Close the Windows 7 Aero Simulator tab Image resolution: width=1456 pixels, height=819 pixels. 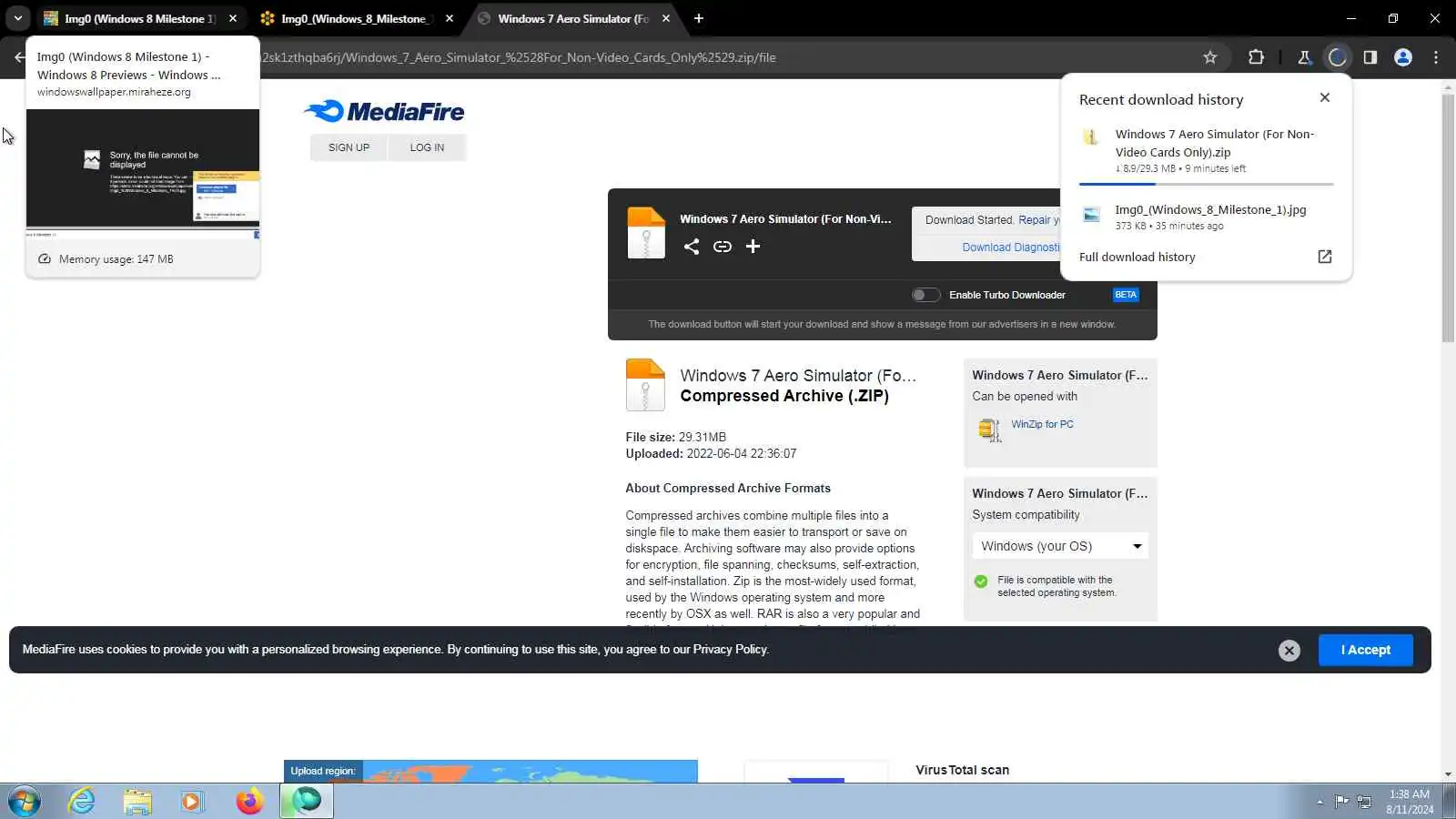[x=666, y=18]
